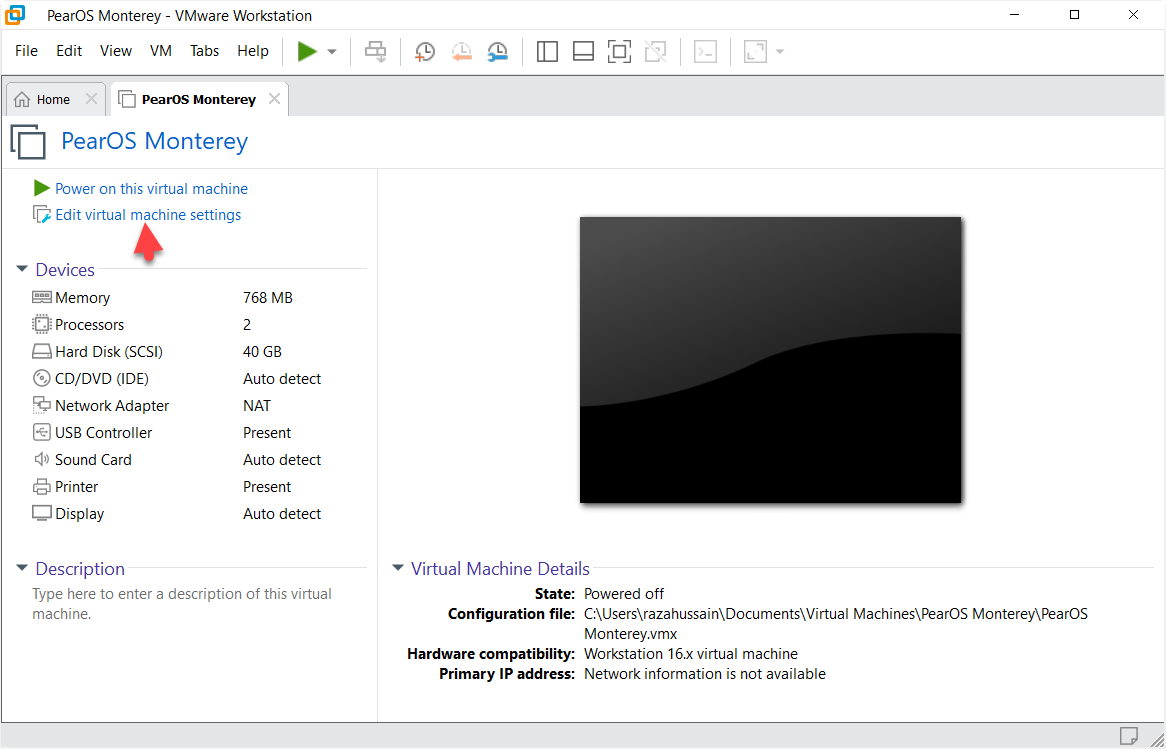
Task: Click Power on this virtual machine link
Action: tap(151, 188)
